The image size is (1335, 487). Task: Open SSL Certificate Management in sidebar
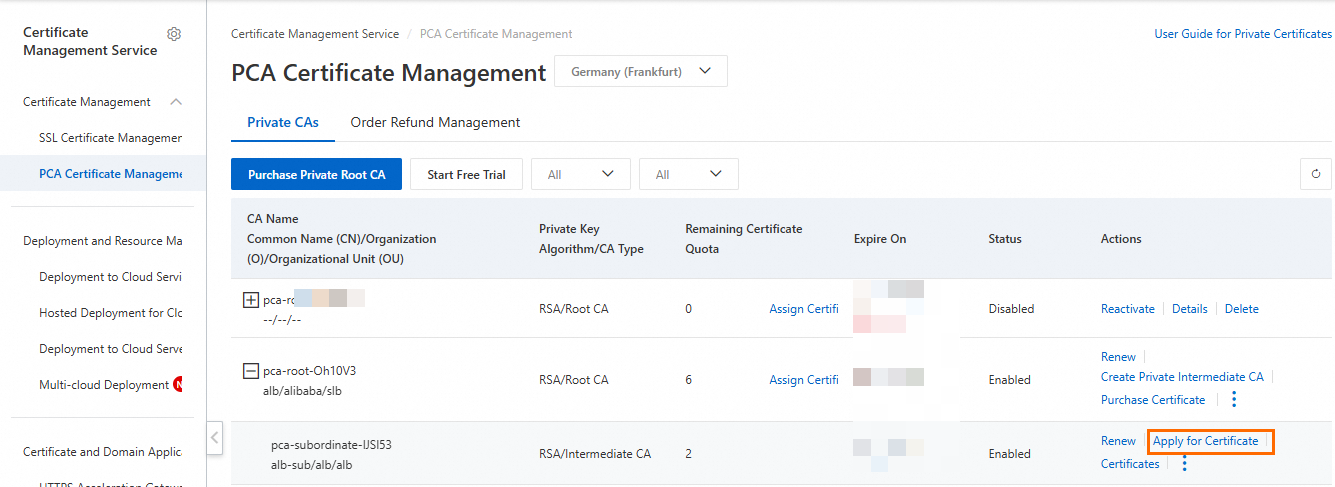[x=110, y=138]
